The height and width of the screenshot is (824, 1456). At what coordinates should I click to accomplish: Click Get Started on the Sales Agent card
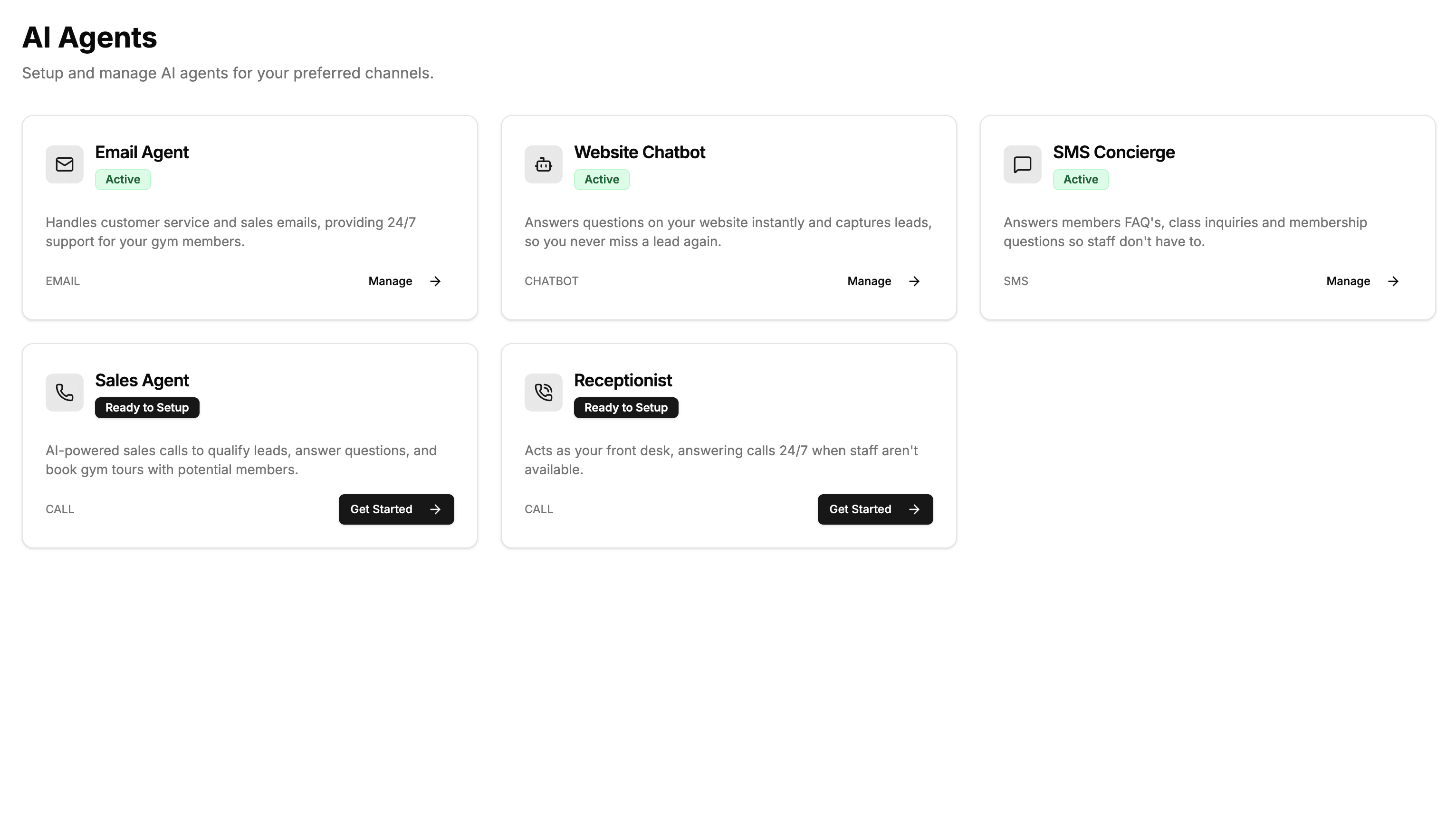(x=396, y=509)
